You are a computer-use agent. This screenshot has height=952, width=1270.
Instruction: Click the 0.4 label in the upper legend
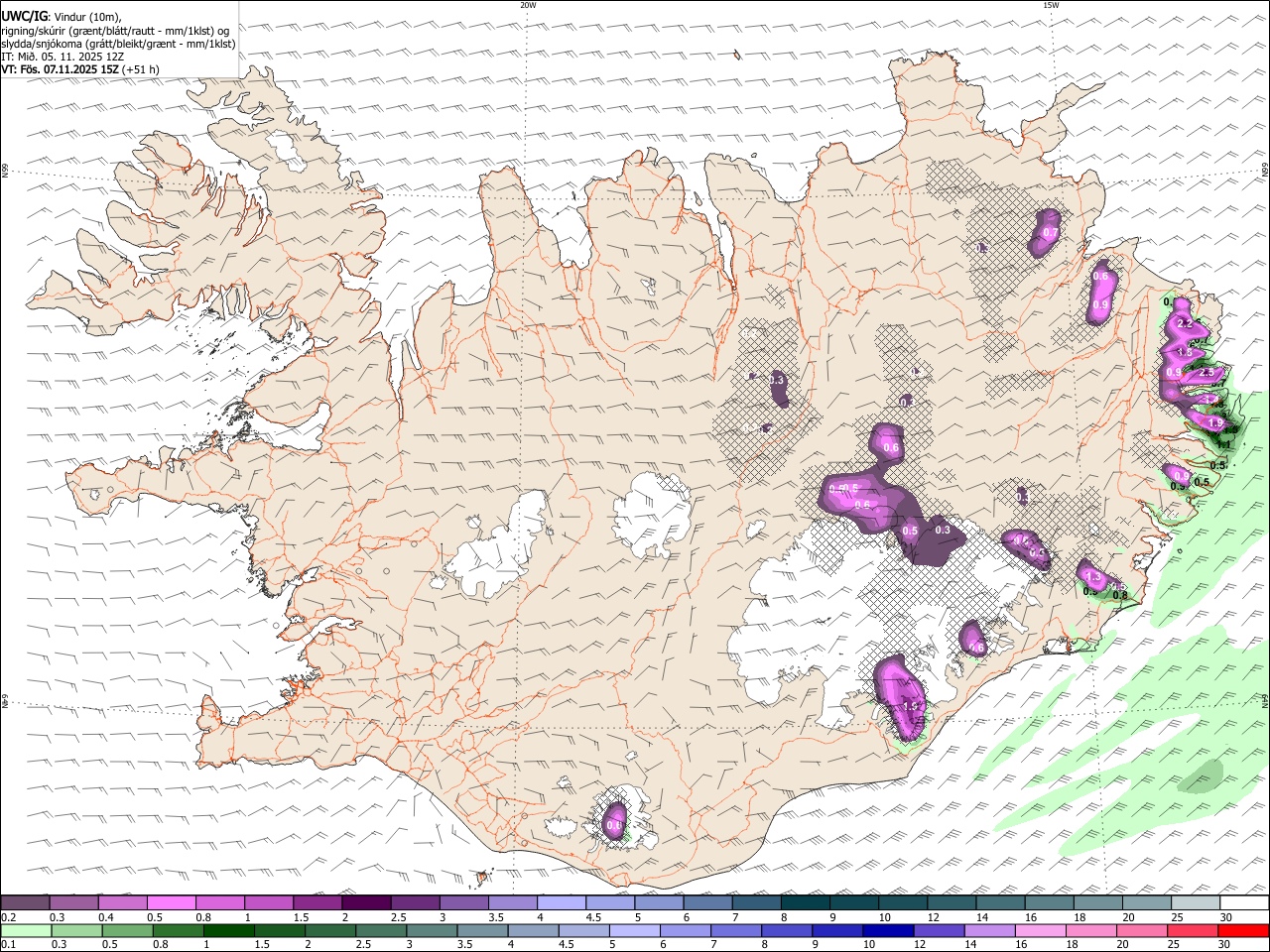pos(106,917)
